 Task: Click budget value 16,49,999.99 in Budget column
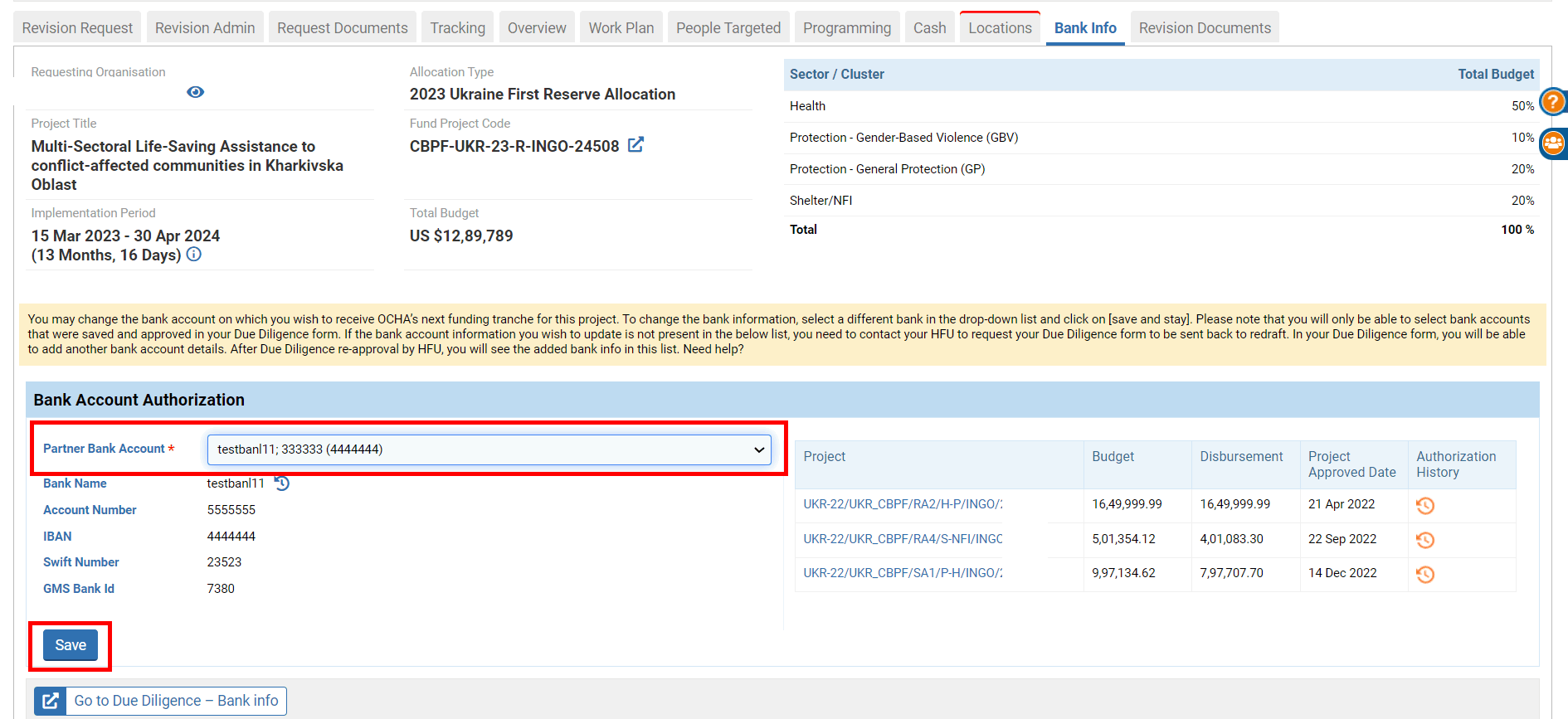click(1127, 504)
